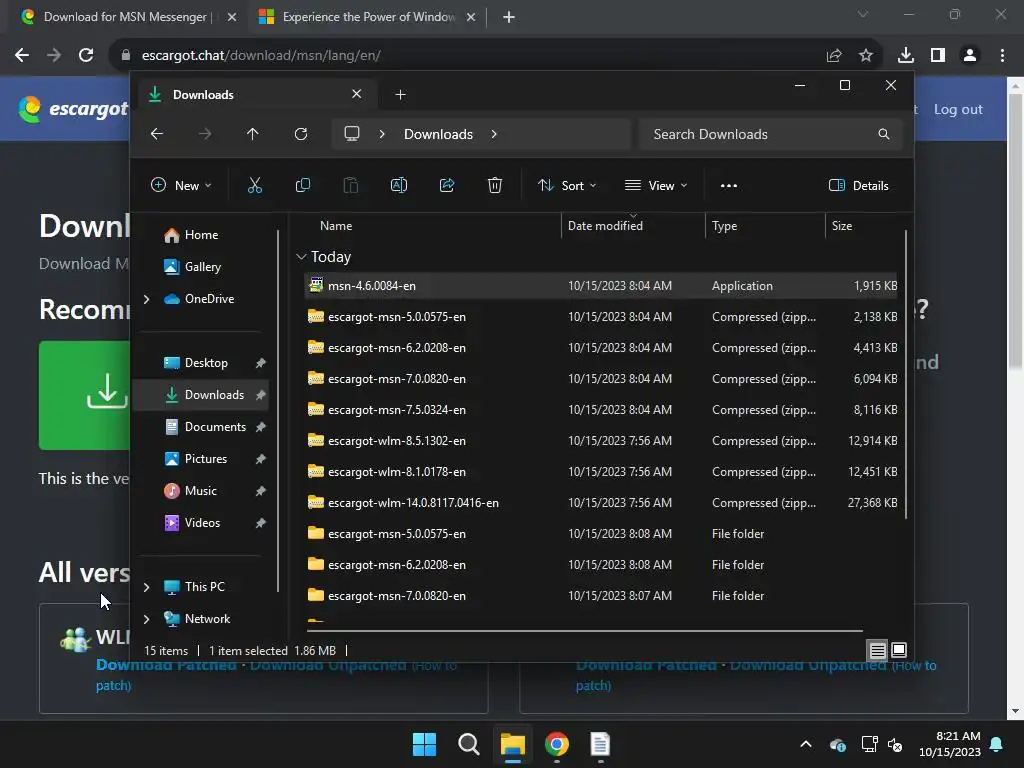This screenshot has width=1024, height=768.
Task: Open a new Chrome tab
Action: [509, 17]
